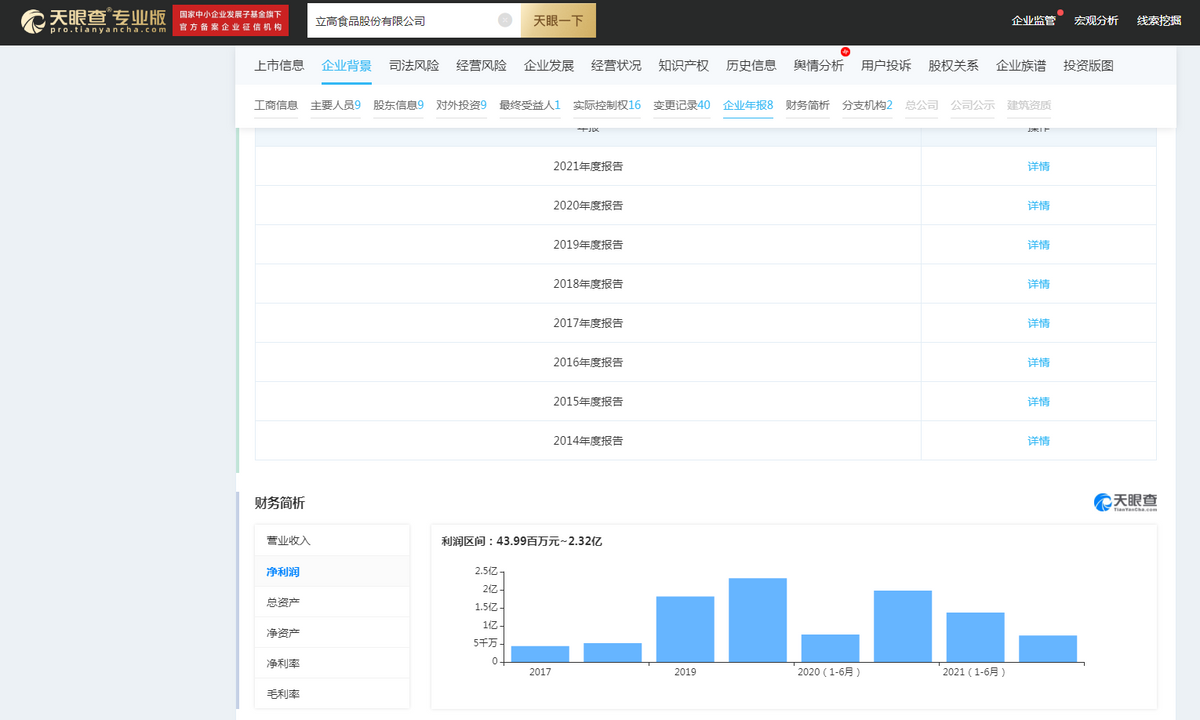Select 总资产 in the financial analysis list
Viewport: 1200px width, 720px height.
click(x=283, y=602)
